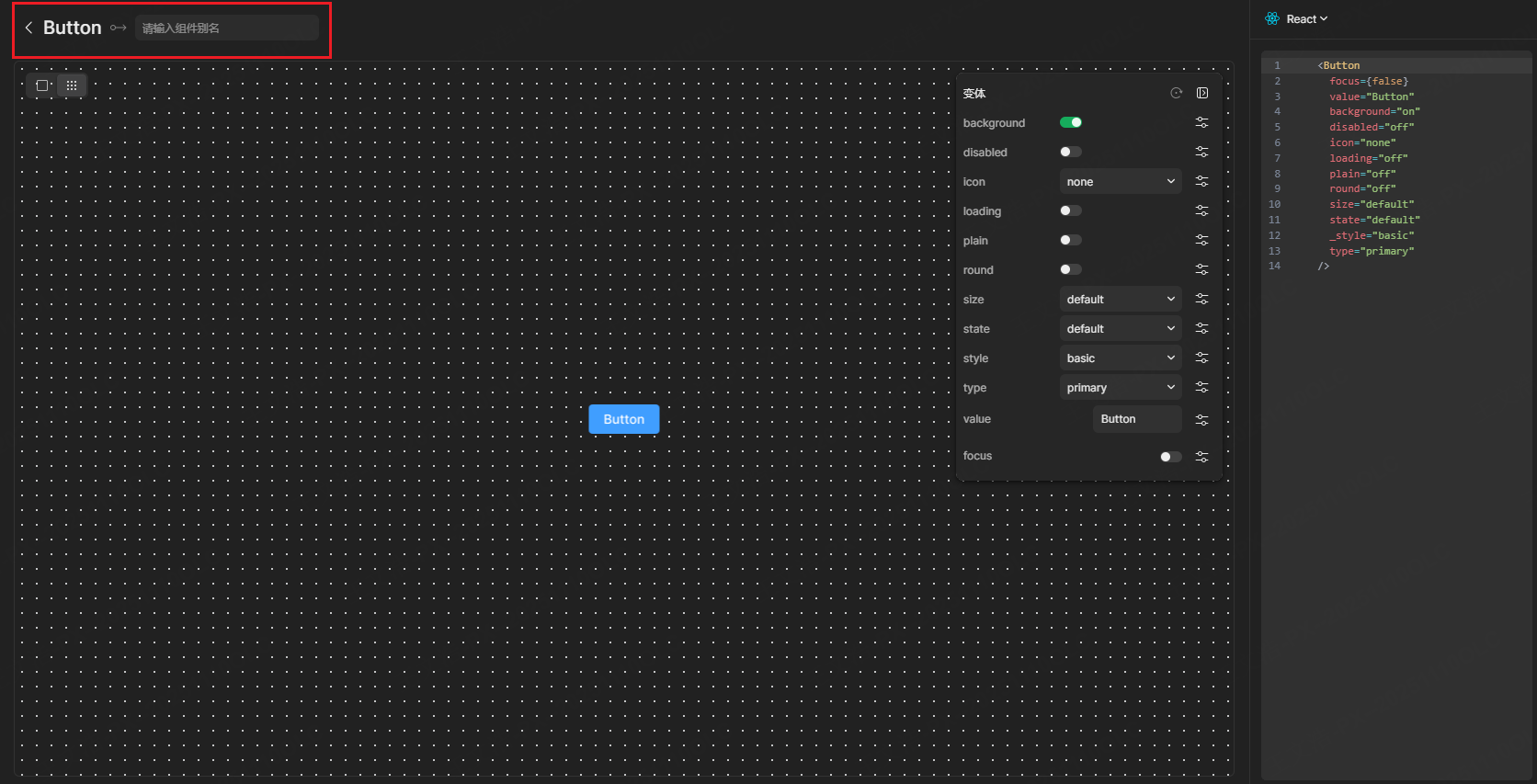Open settings sliders icon for icon row
1537x784 pixels.
click(x=1201, y=181)
